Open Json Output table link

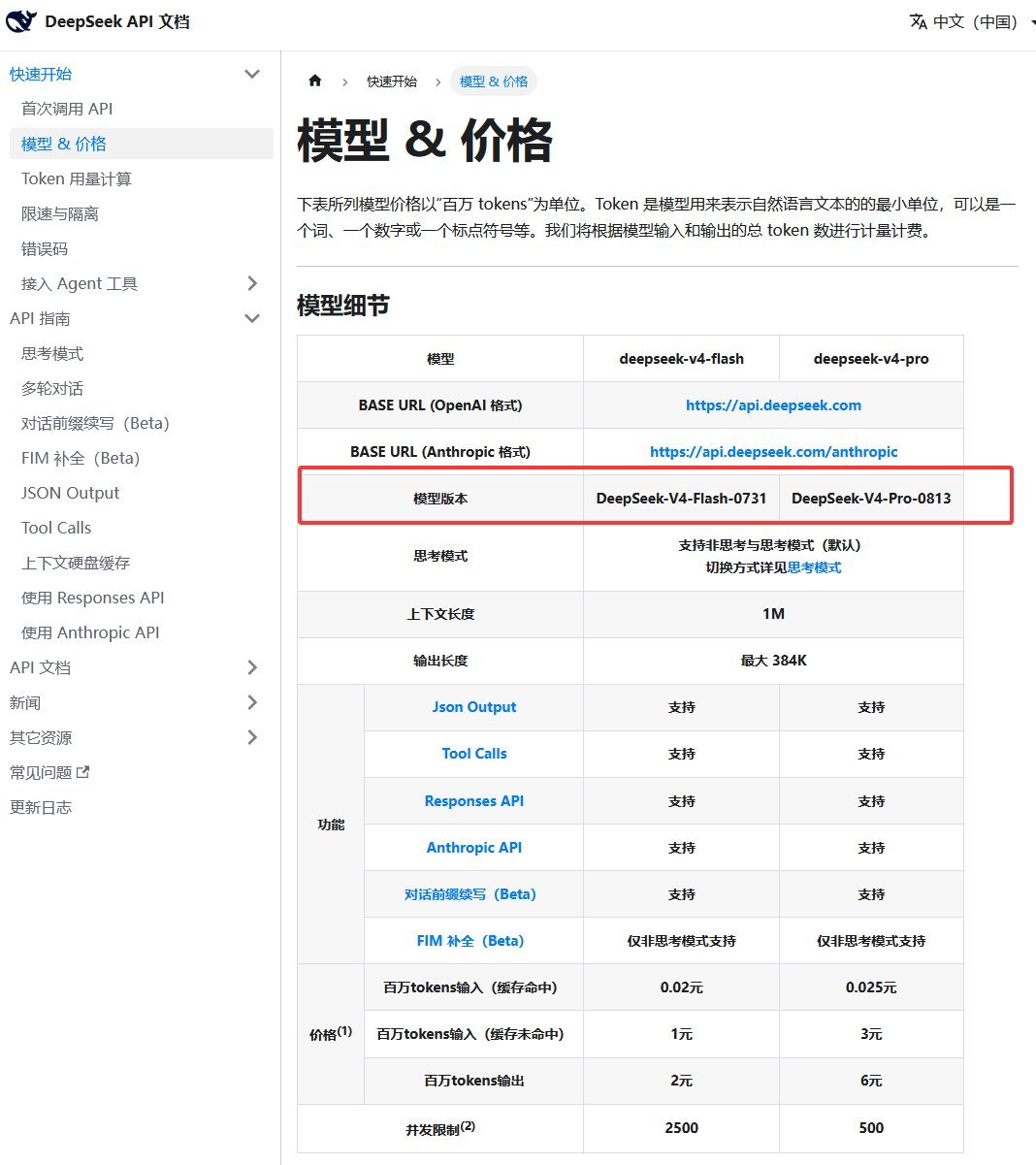tap(474, 707)
